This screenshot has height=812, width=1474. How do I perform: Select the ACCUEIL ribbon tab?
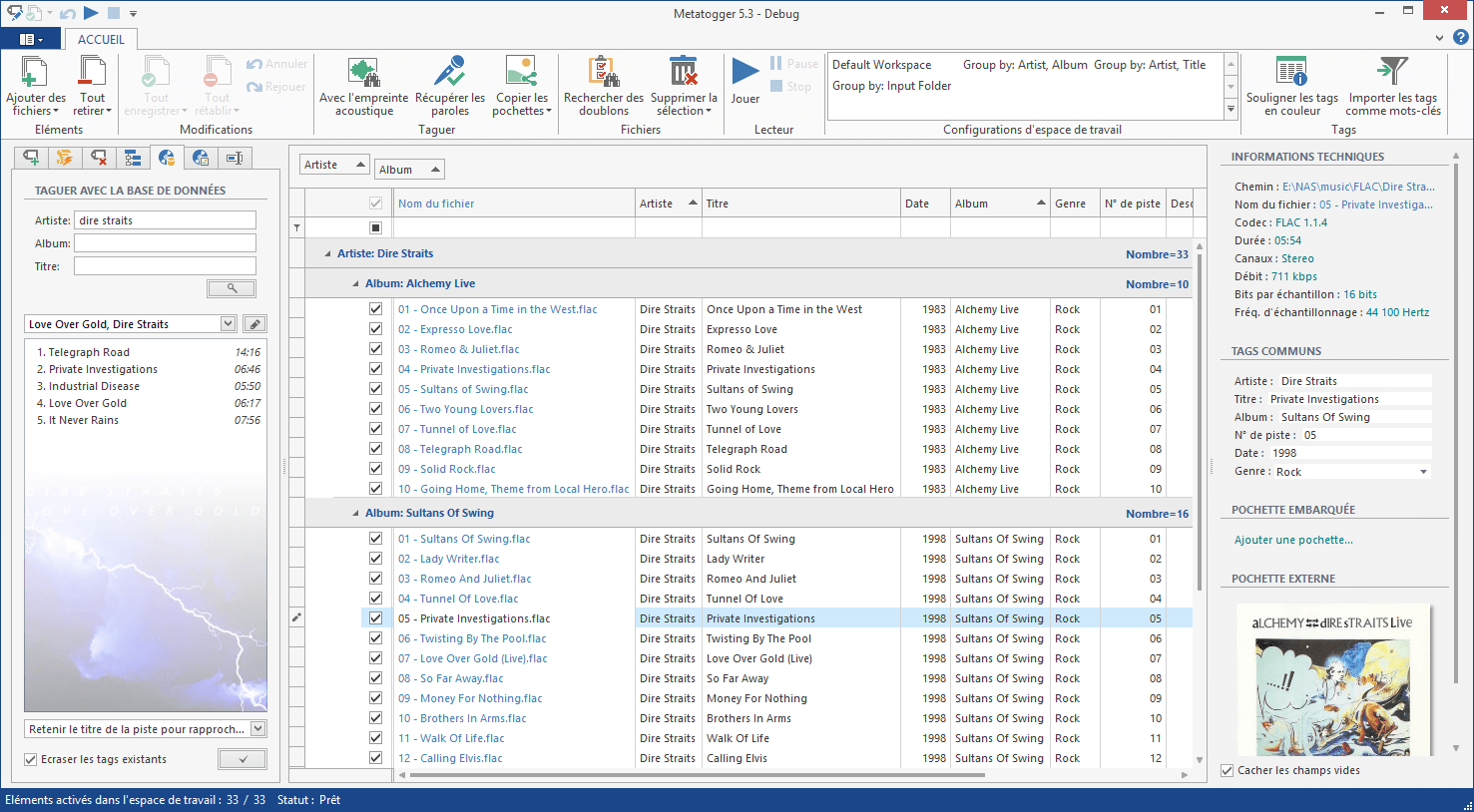pos(101,40)
